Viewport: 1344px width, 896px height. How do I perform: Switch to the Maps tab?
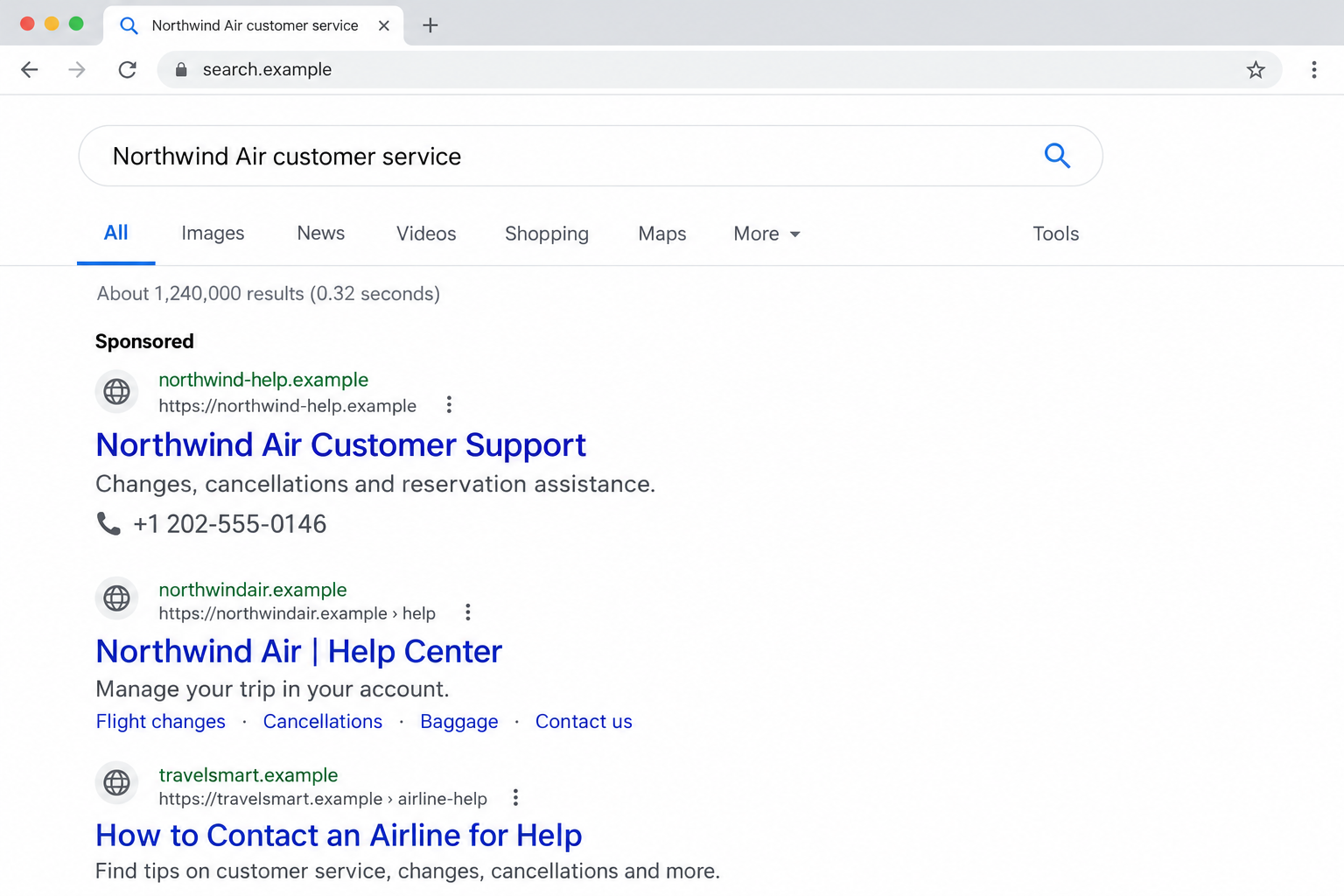click(x=662, y=234)
